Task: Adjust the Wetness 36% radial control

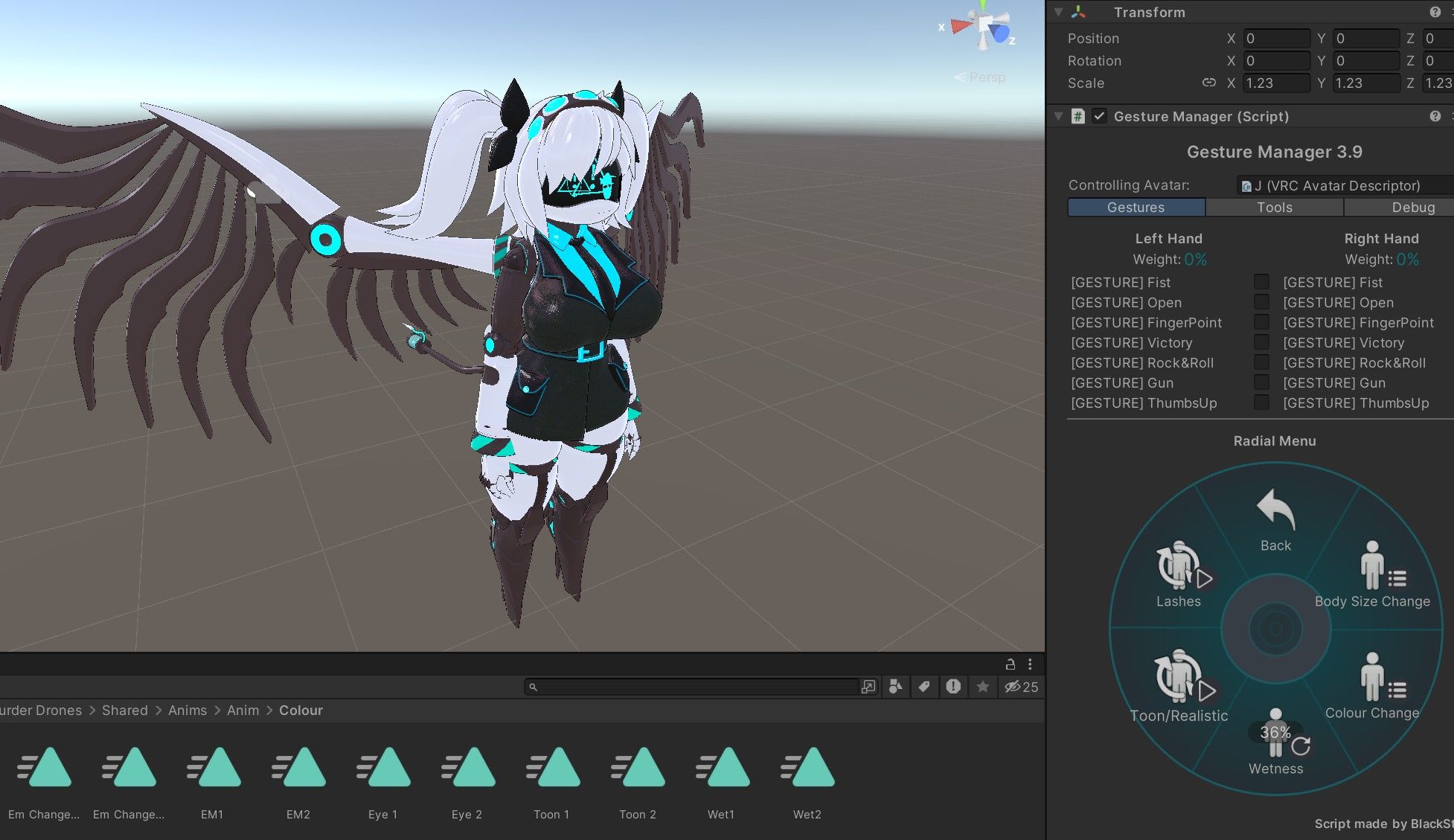Action: [x=1276, y=742]
